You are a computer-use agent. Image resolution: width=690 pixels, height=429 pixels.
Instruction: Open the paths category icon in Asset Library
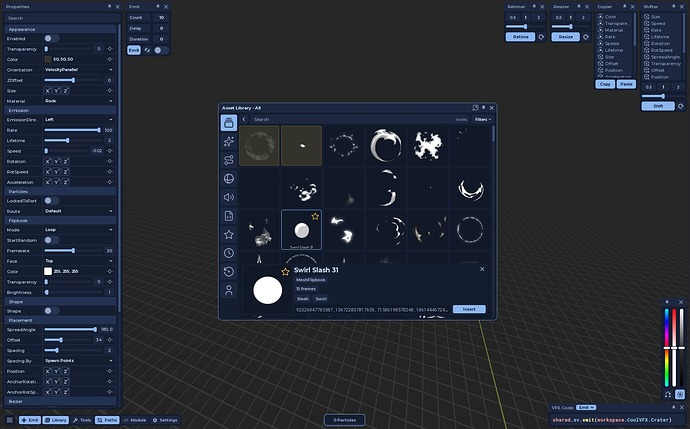pyautogui.click(x=228, y=160)
